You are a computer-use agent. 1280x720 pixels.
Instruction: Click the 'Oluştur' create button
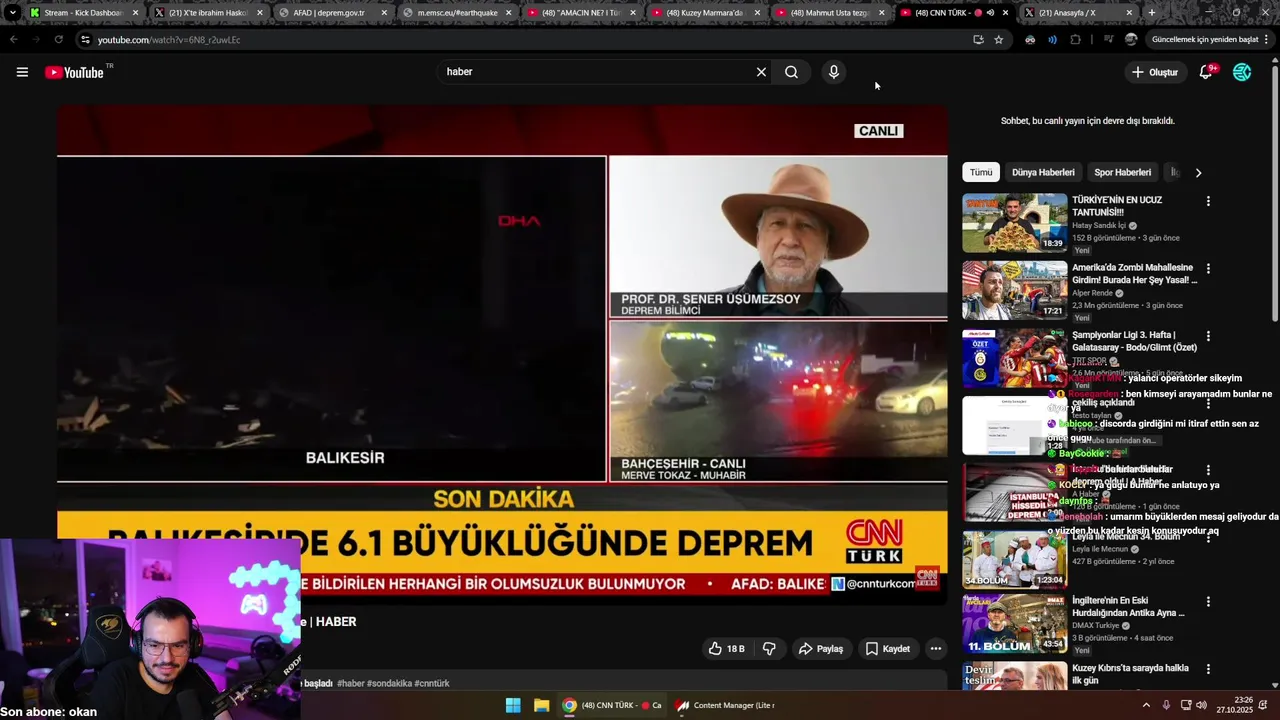1154,72
